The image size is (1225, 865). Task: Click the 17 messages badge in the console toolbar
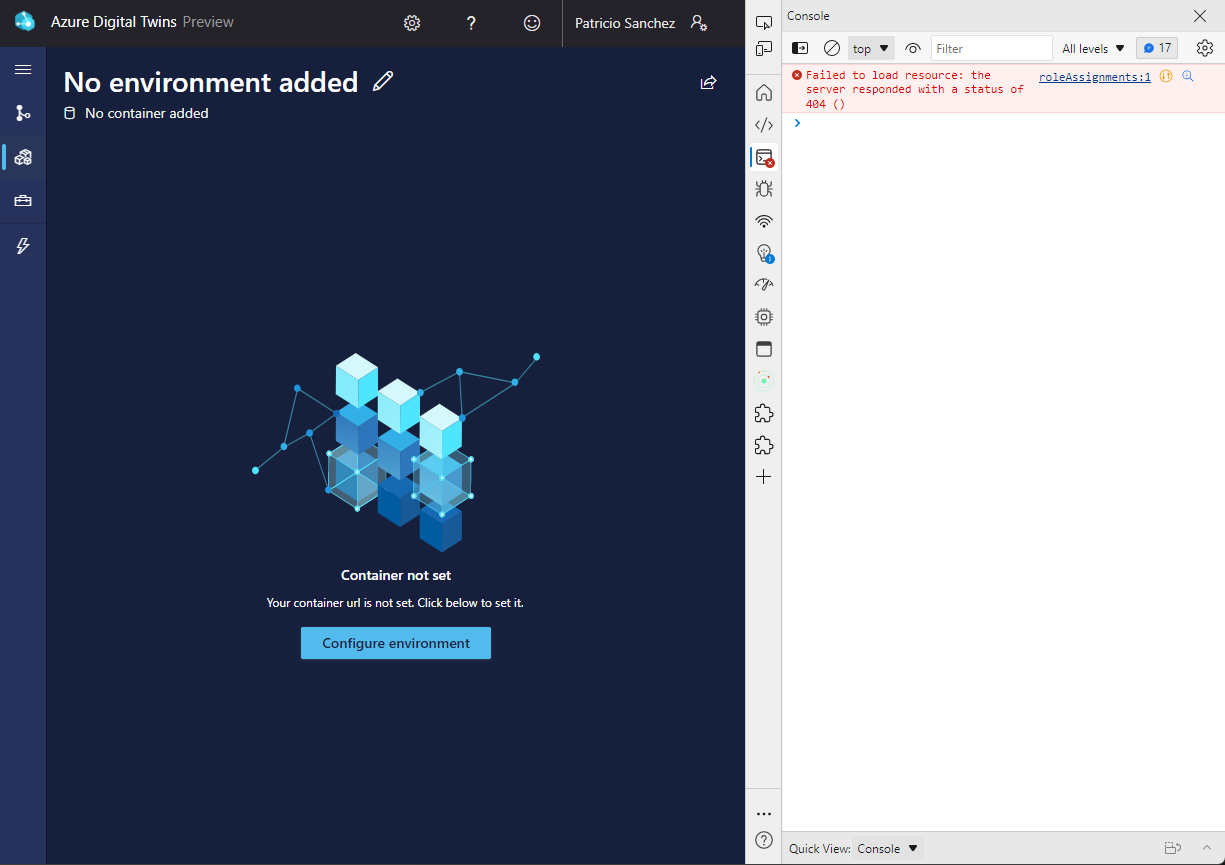click(x=1157, y=47)
